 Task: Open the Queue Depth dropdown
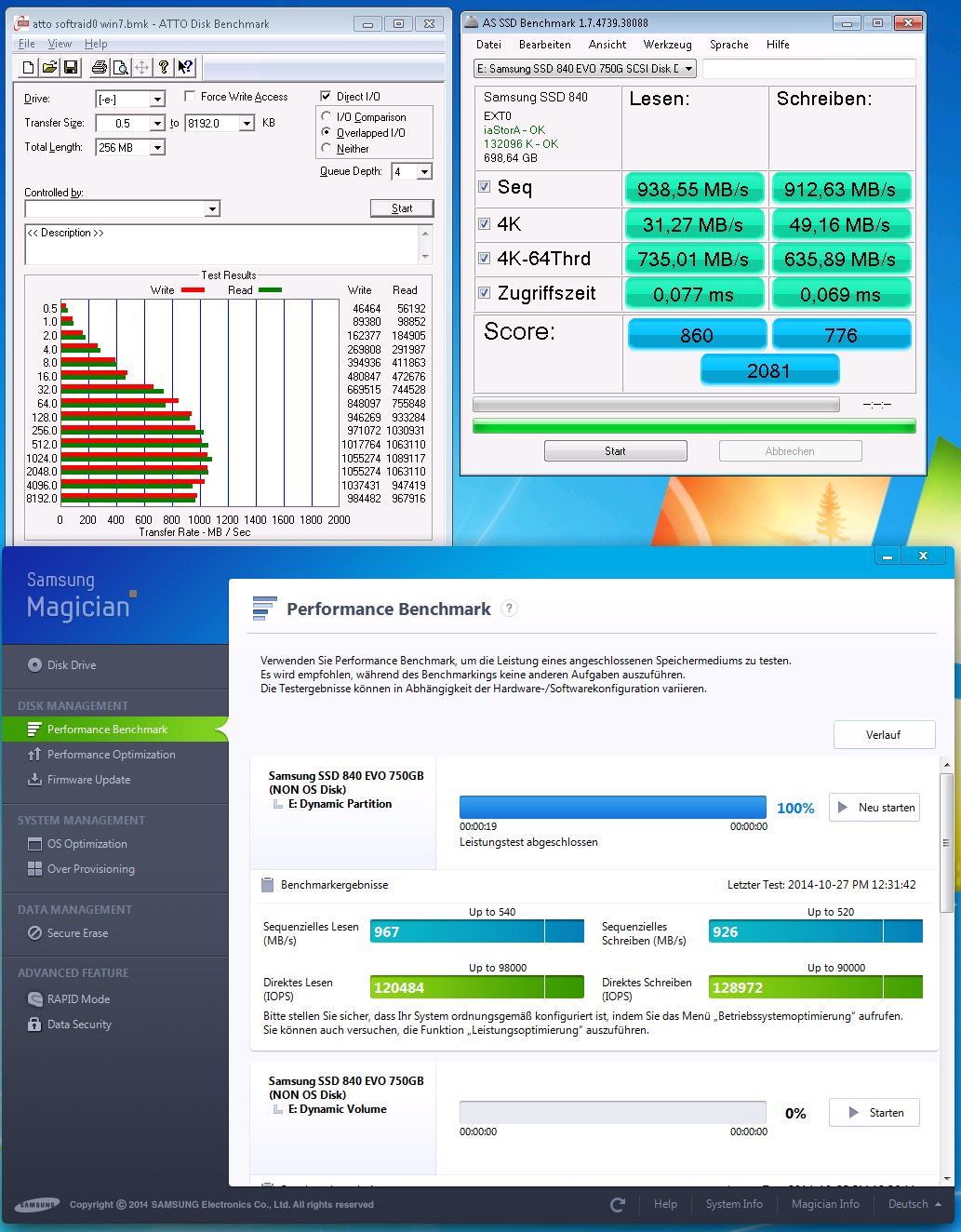pos(424,171)
